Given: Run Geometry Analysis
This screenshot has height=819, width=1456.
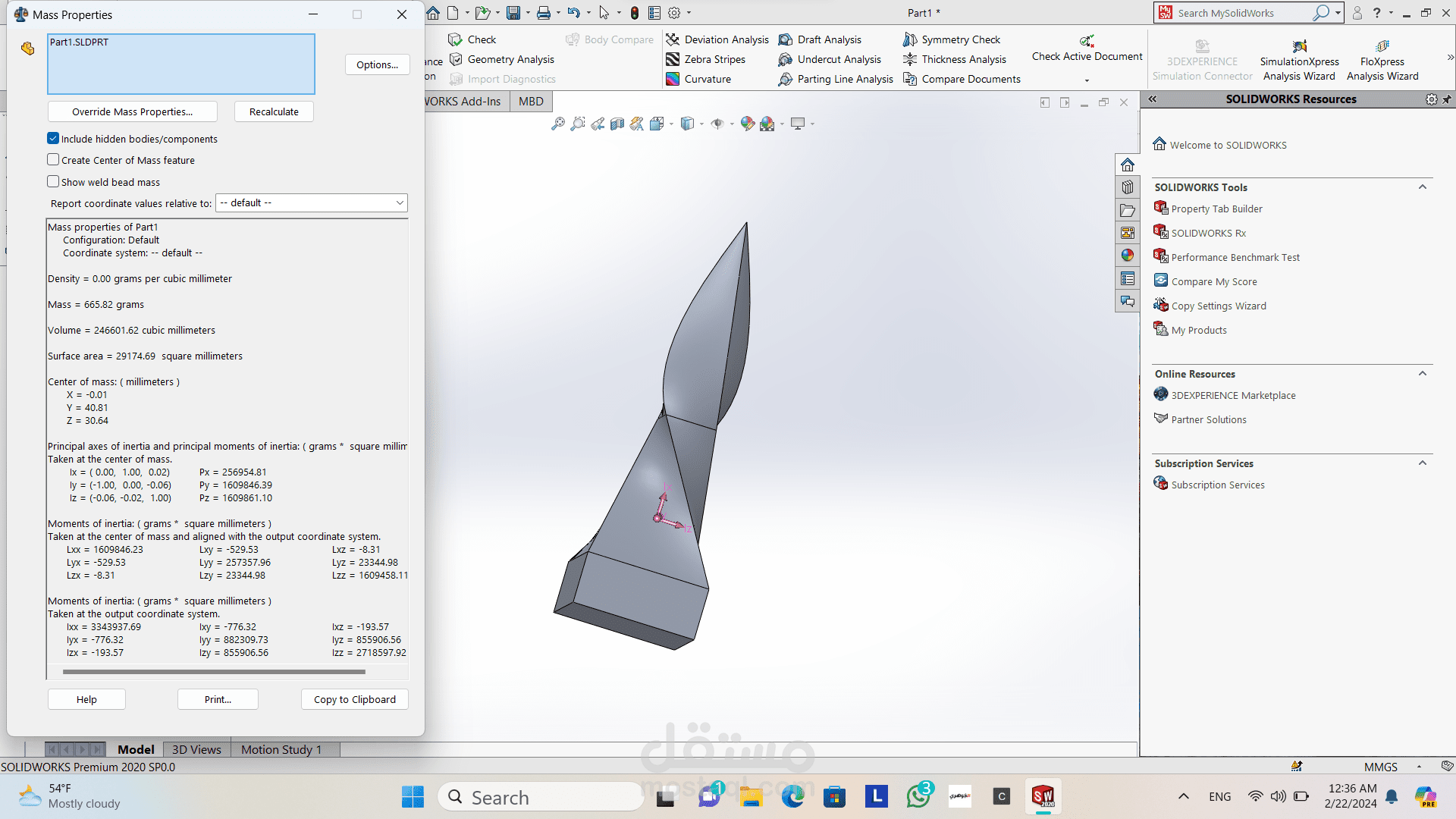Looking at the screenshot, I should point(502,59).
